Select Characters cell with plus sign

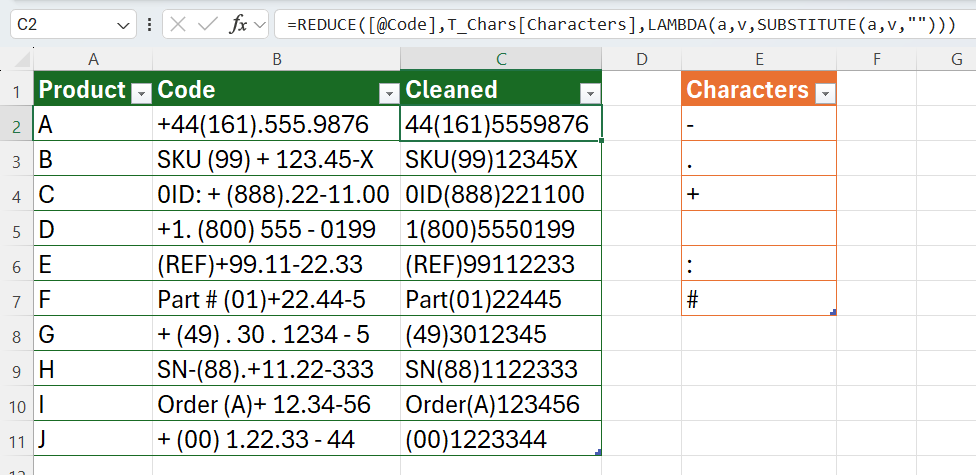759,194
